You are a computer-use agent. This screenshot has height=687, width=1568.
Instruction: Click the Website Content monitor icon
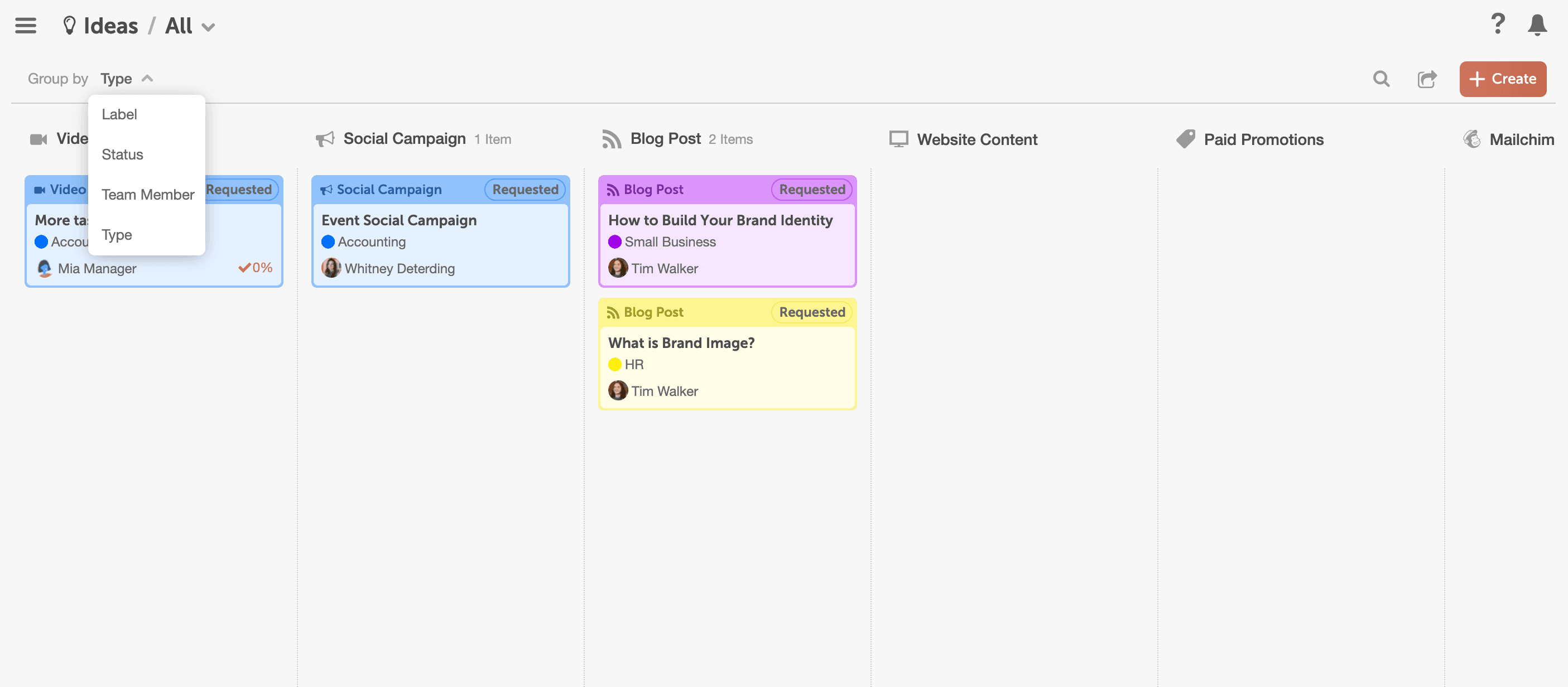coord(898,139)
